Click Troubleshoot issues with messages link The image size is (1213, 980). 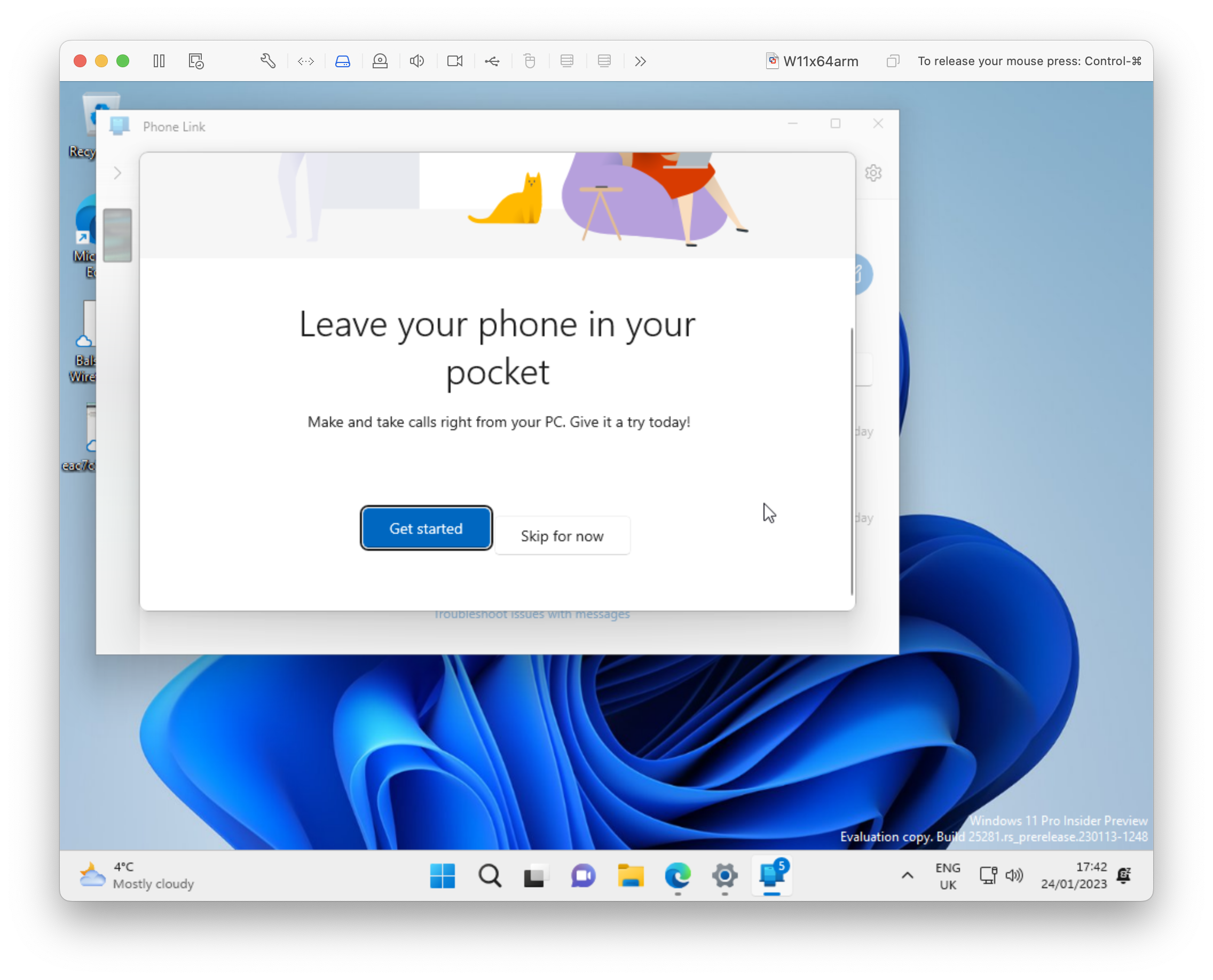[531, 614]
